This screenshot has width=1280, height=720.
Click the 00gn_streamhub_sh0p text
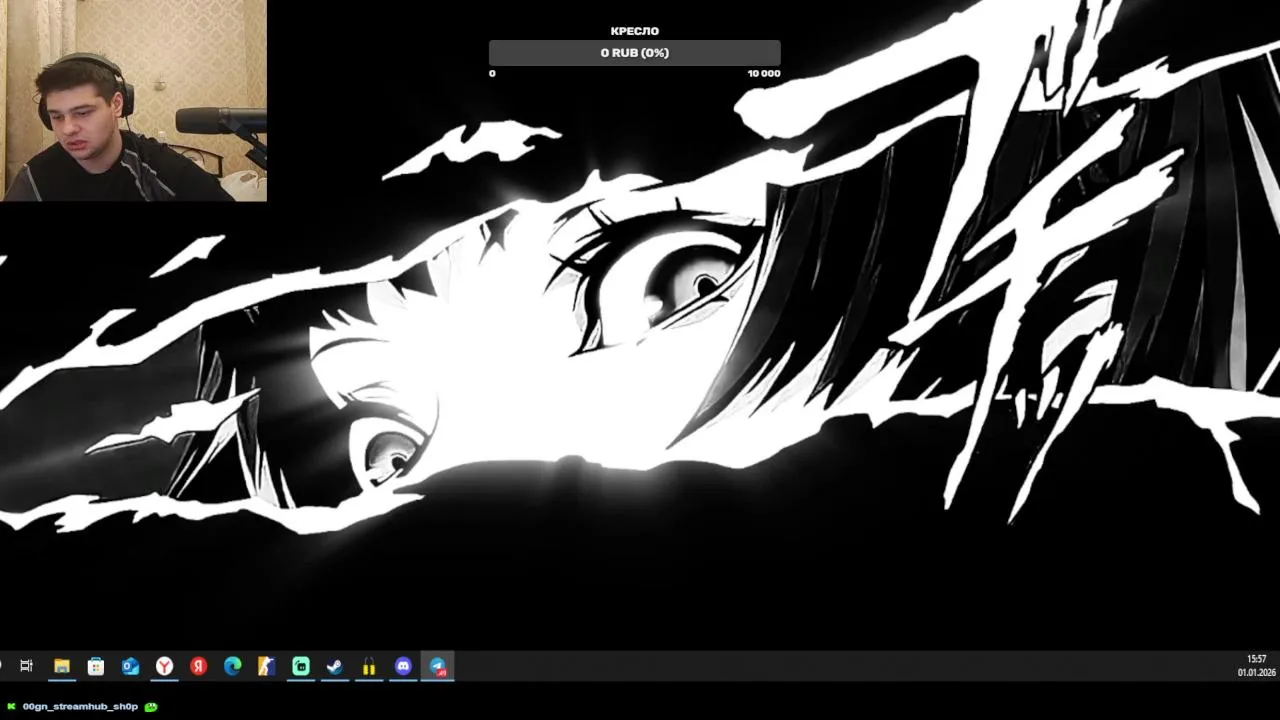[x=80, y=707]
